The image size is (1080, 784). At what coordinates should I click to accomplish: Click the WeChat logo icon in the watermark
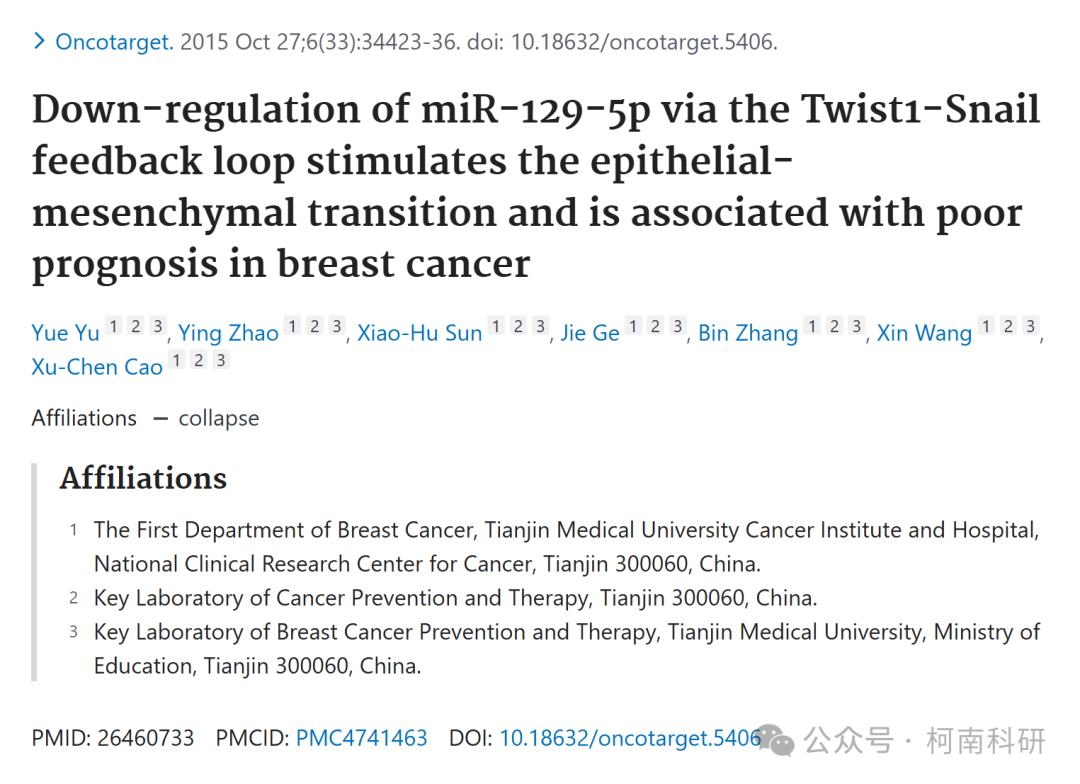775,741
